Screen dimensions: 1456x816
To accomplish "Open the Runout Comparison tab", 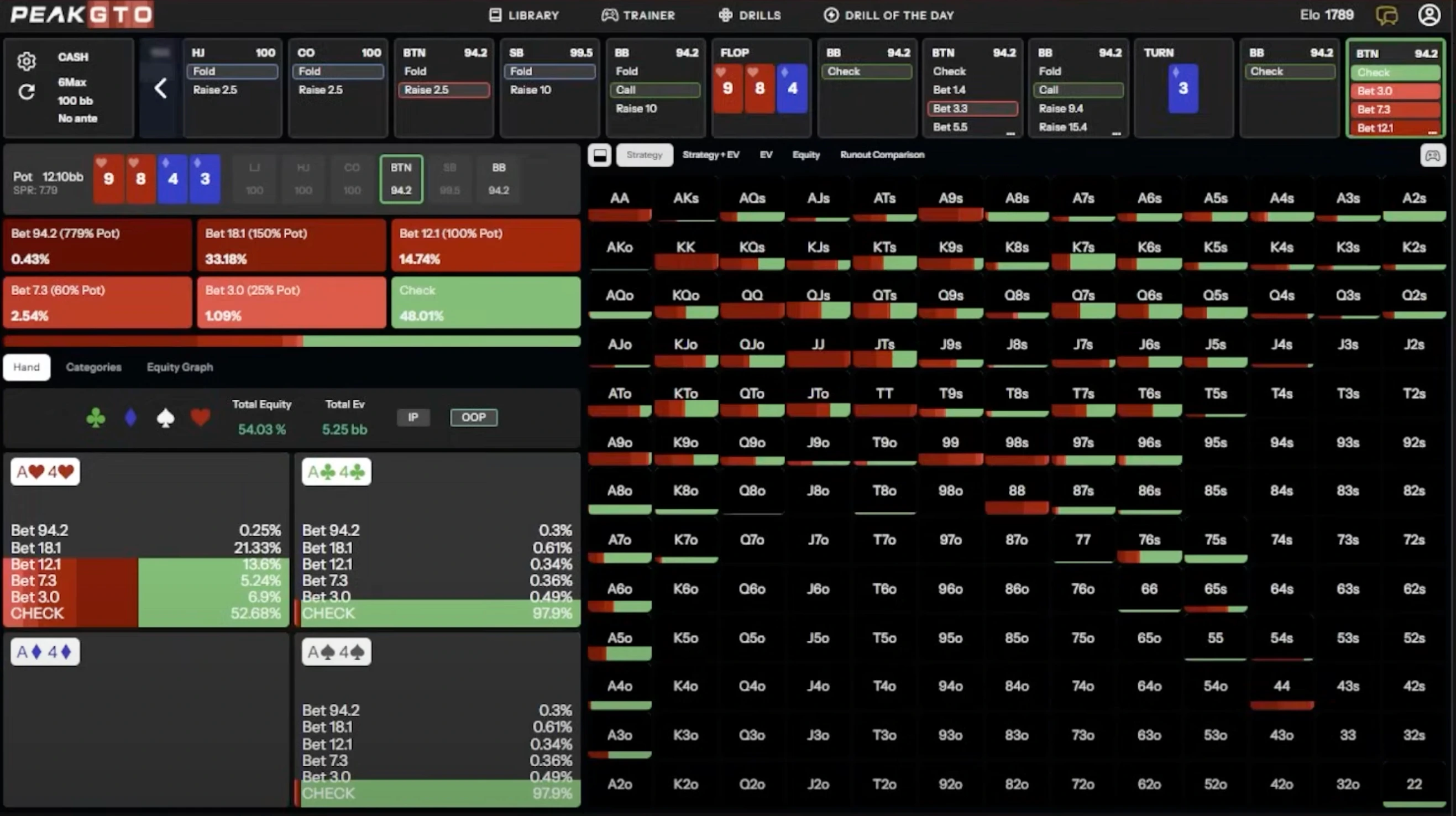I will pyautogui.click(x=882, y=155).
